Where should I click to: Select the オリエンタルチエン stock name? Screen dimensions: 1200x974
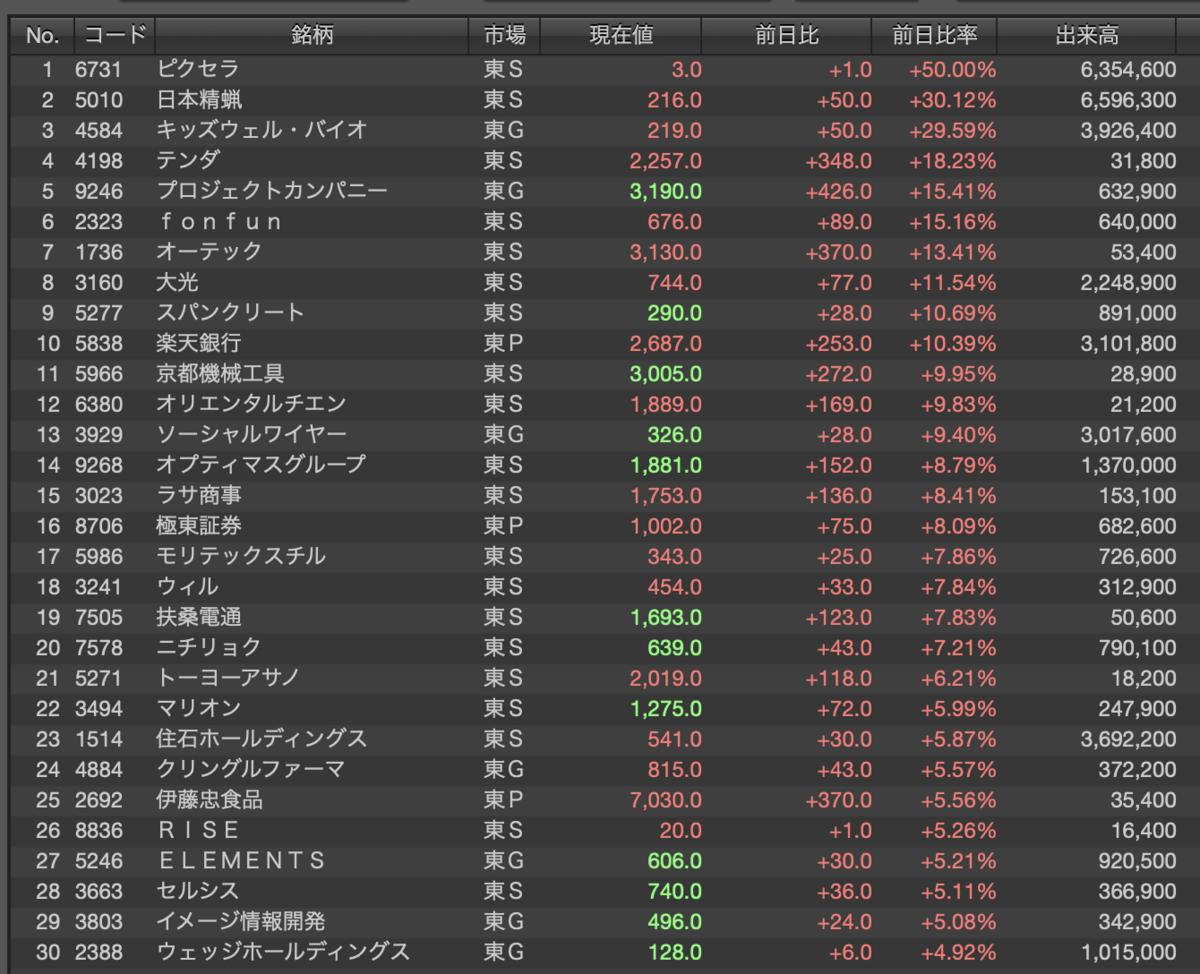[x=251, y=404]
